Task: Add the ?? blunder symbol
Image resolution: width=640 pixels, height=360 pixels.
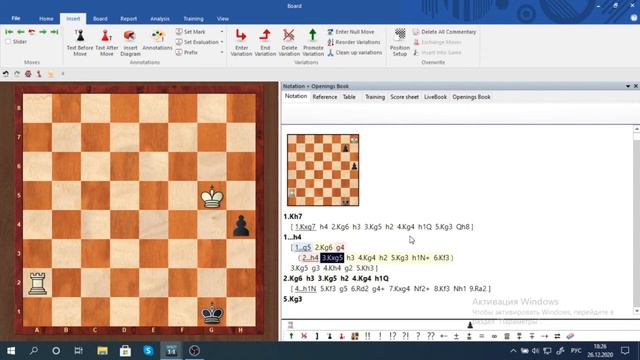Action: point(430,336)
